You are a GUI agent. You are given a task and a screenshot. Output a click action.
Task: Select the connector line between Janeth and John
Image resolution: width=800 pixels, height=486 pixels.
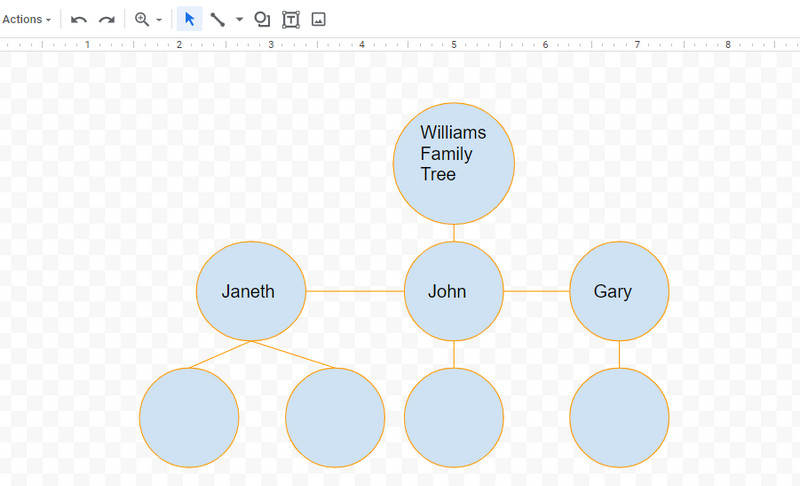click(355, 291)
